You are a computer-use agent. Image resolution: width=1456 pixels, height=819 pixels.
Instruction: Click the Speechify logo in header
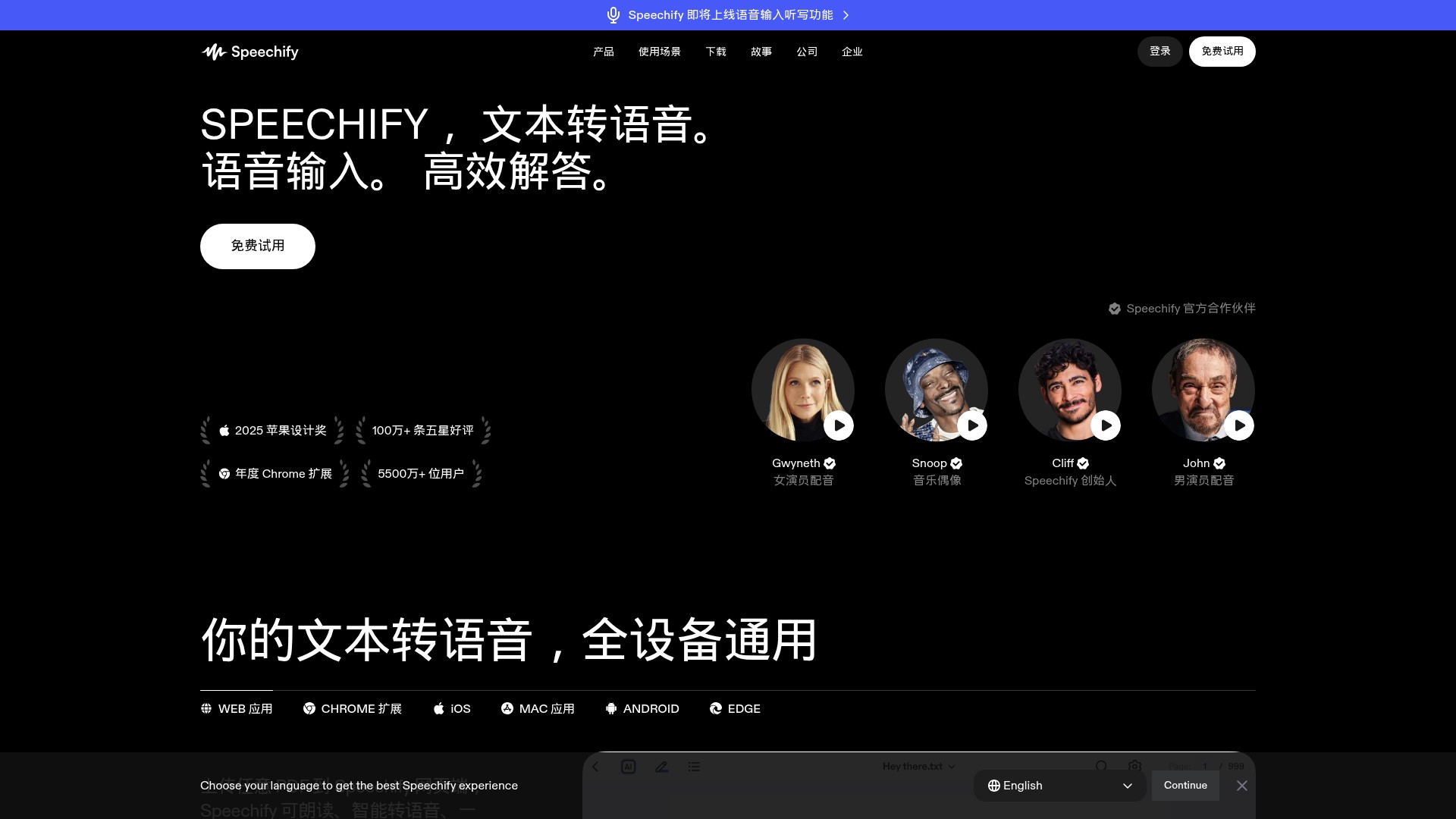(x=249, y=52)
